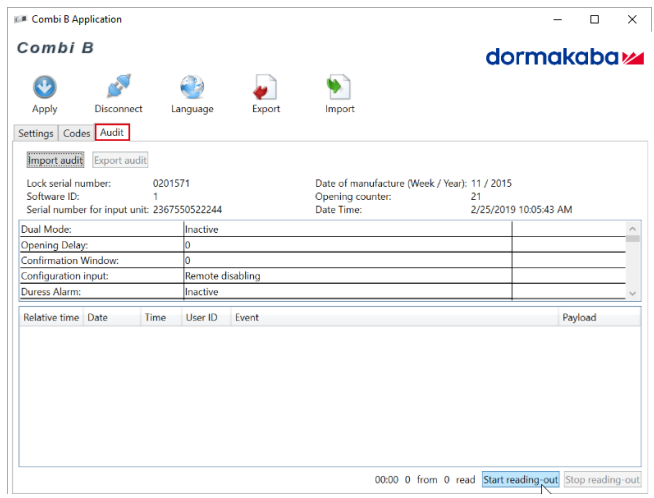Click the Disconnect plug icon
654x498 pixels.
point(118,87)
